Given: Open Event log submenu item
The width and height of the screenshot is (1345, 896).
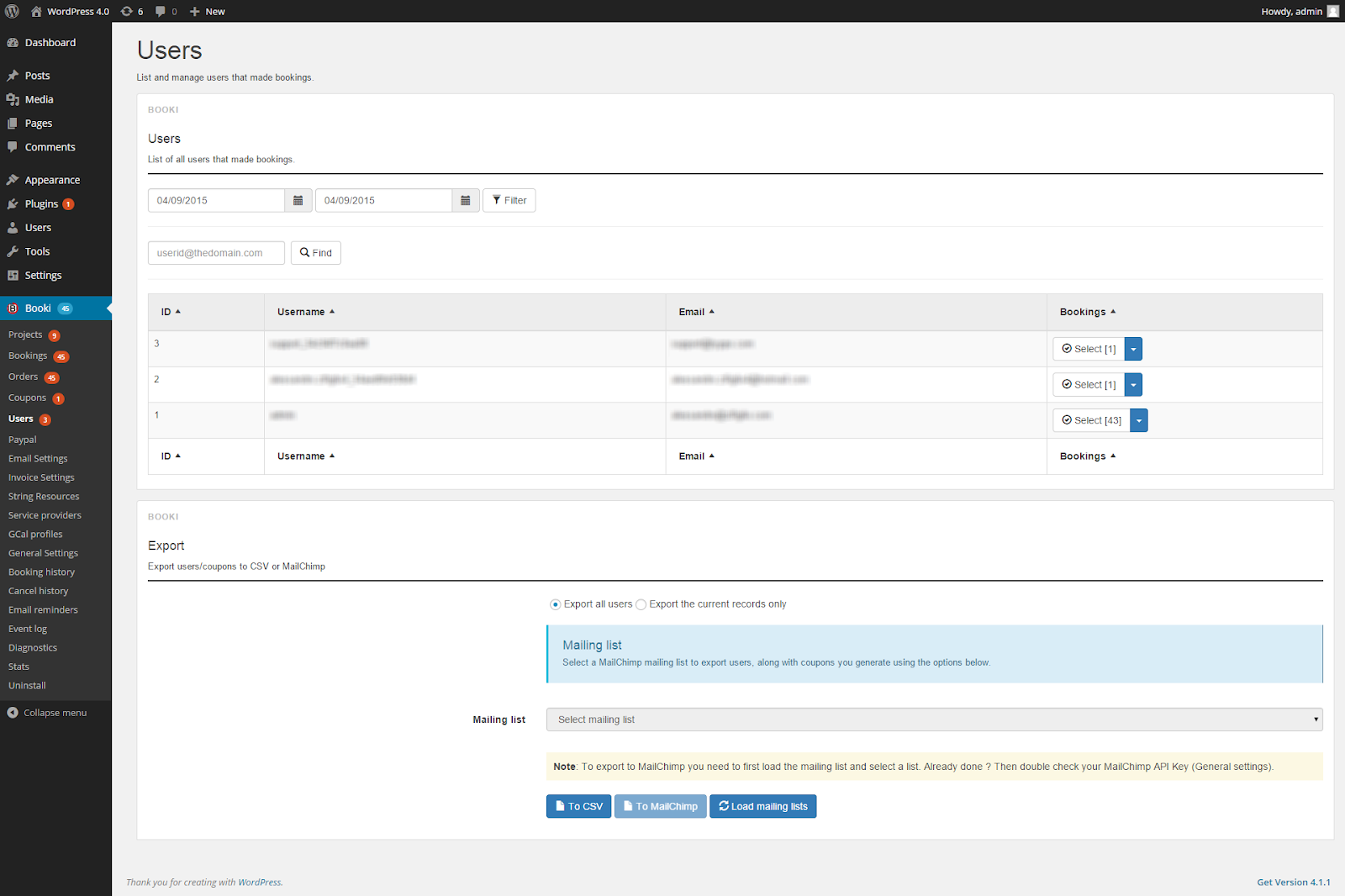Looking at the screenshot, I should pos(28,629).
